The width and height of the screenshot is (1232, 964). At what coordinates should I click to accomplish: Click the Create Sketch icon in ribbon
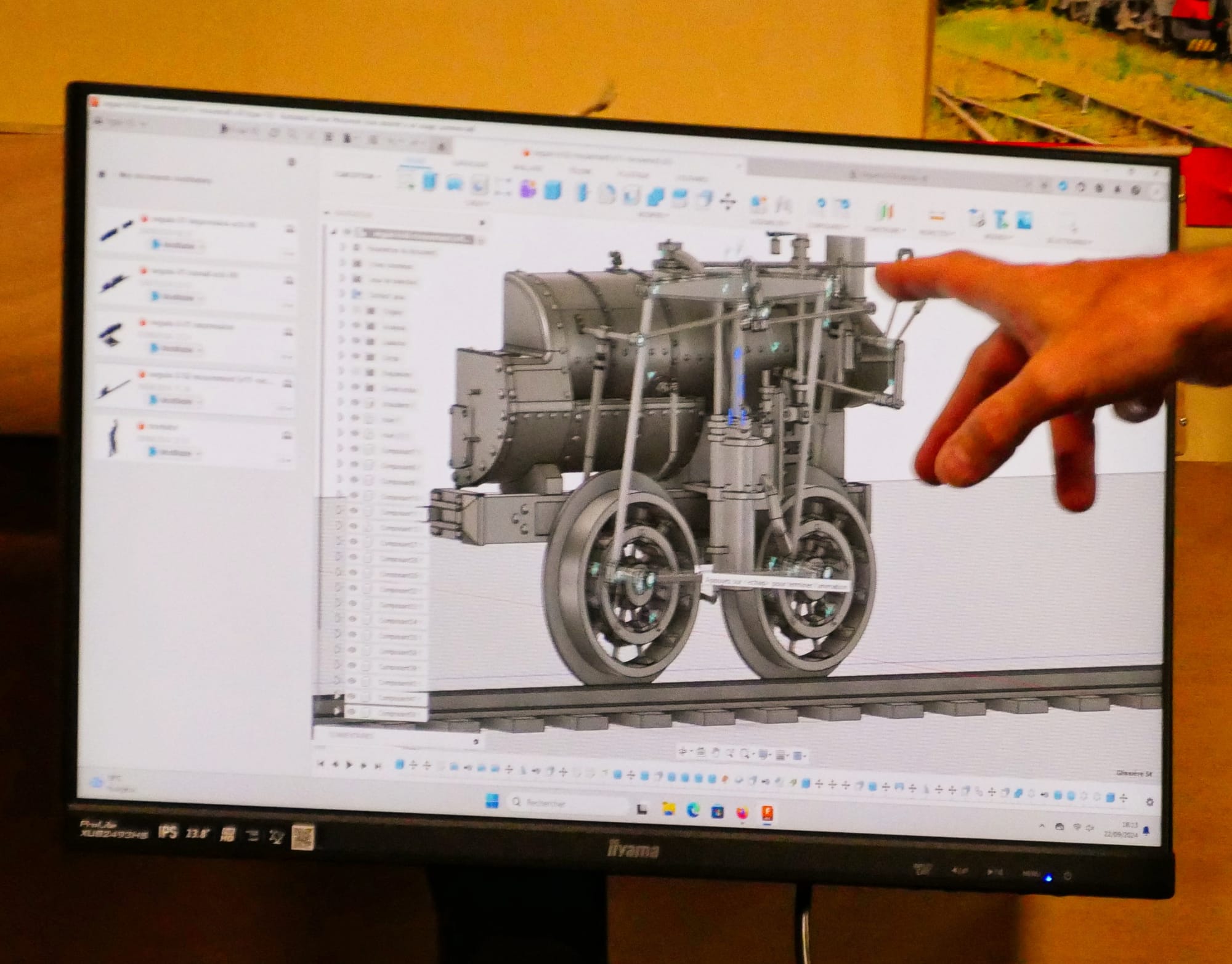407,180
